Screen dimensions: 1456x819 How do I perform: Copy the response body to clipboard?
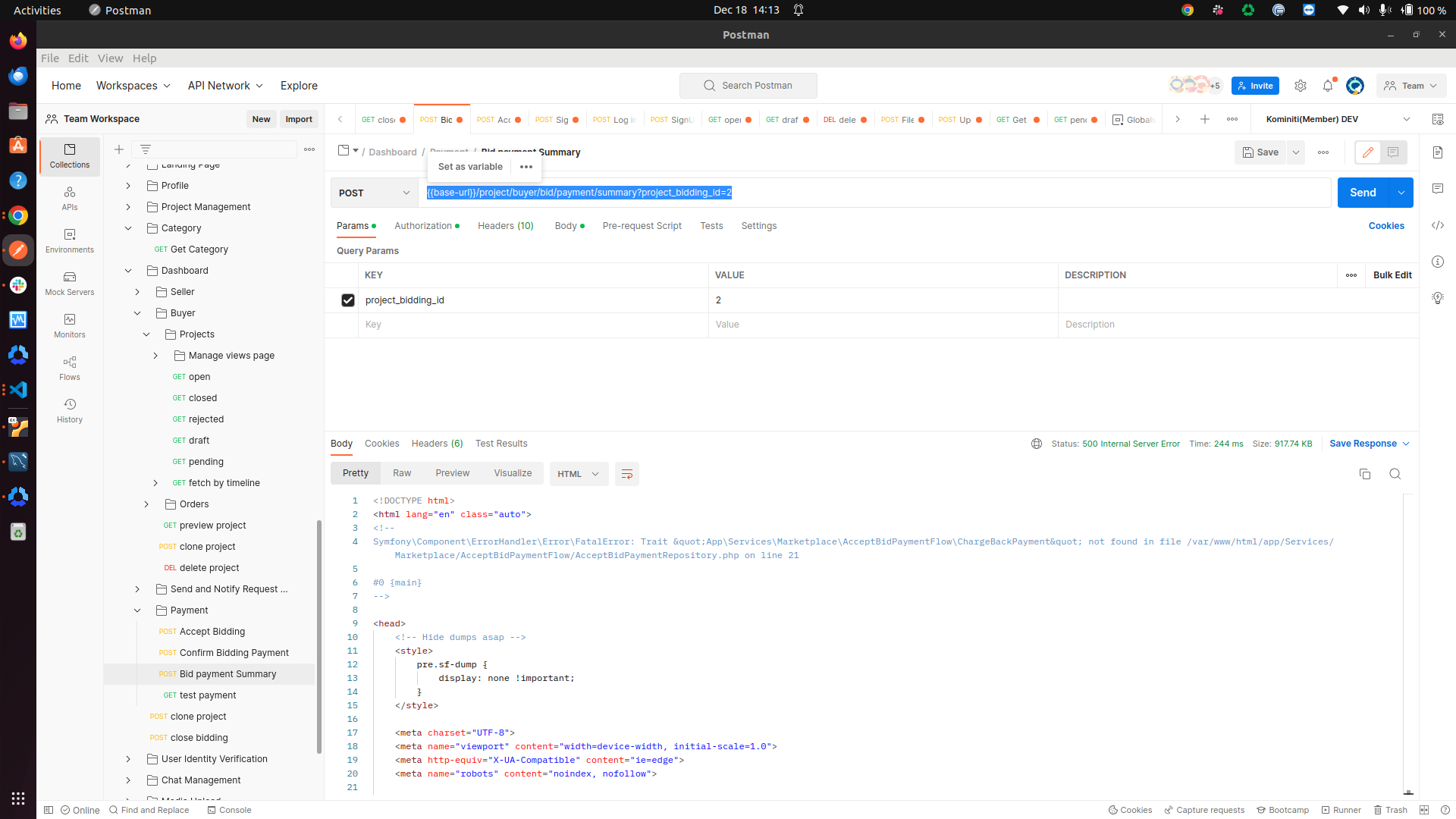click(x=1364, y=474)
